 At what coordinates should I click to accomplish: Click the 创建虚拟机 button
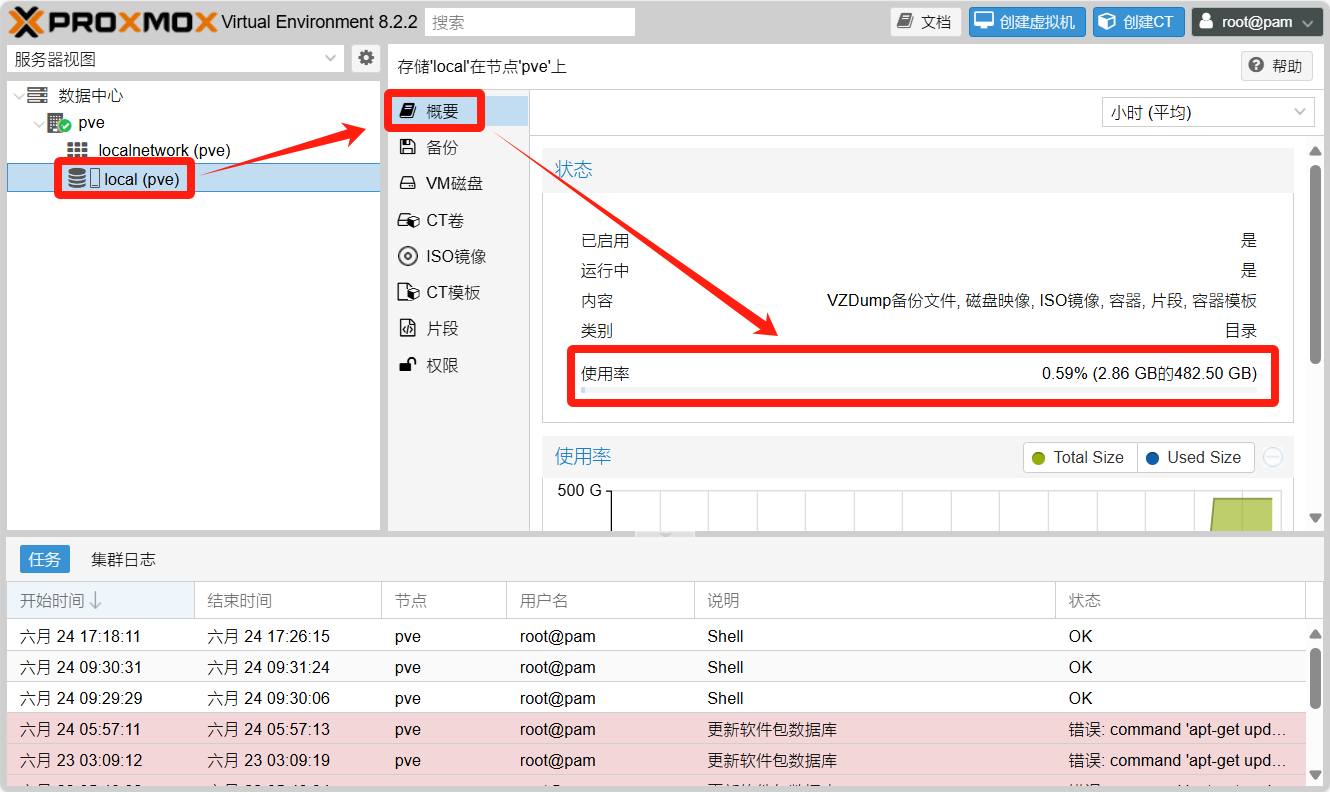pyautogui.click(x=1026, y=22)
